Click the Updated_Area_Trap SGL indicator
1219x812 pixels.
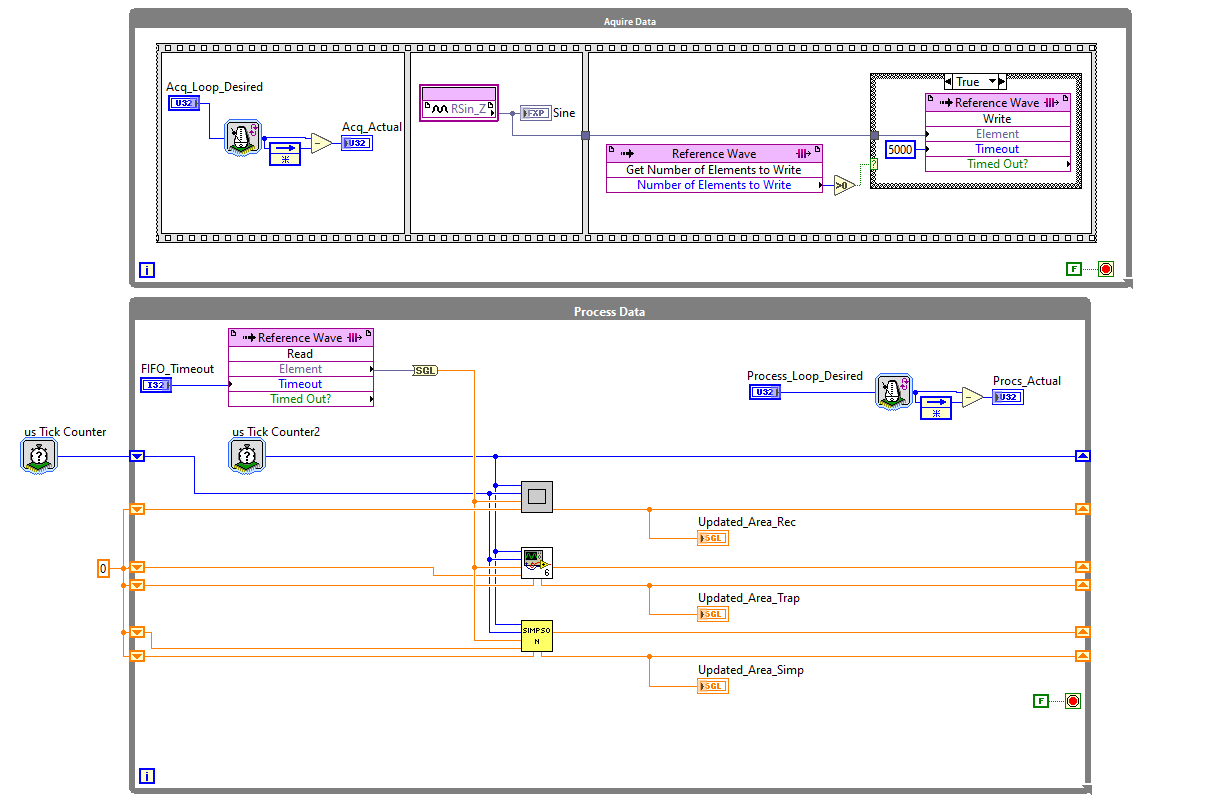click(x=713, y=614)
